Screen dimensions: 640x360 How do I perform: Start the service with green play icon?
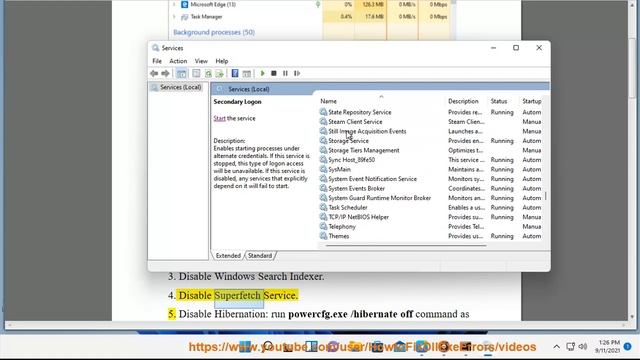click(262, 73)
